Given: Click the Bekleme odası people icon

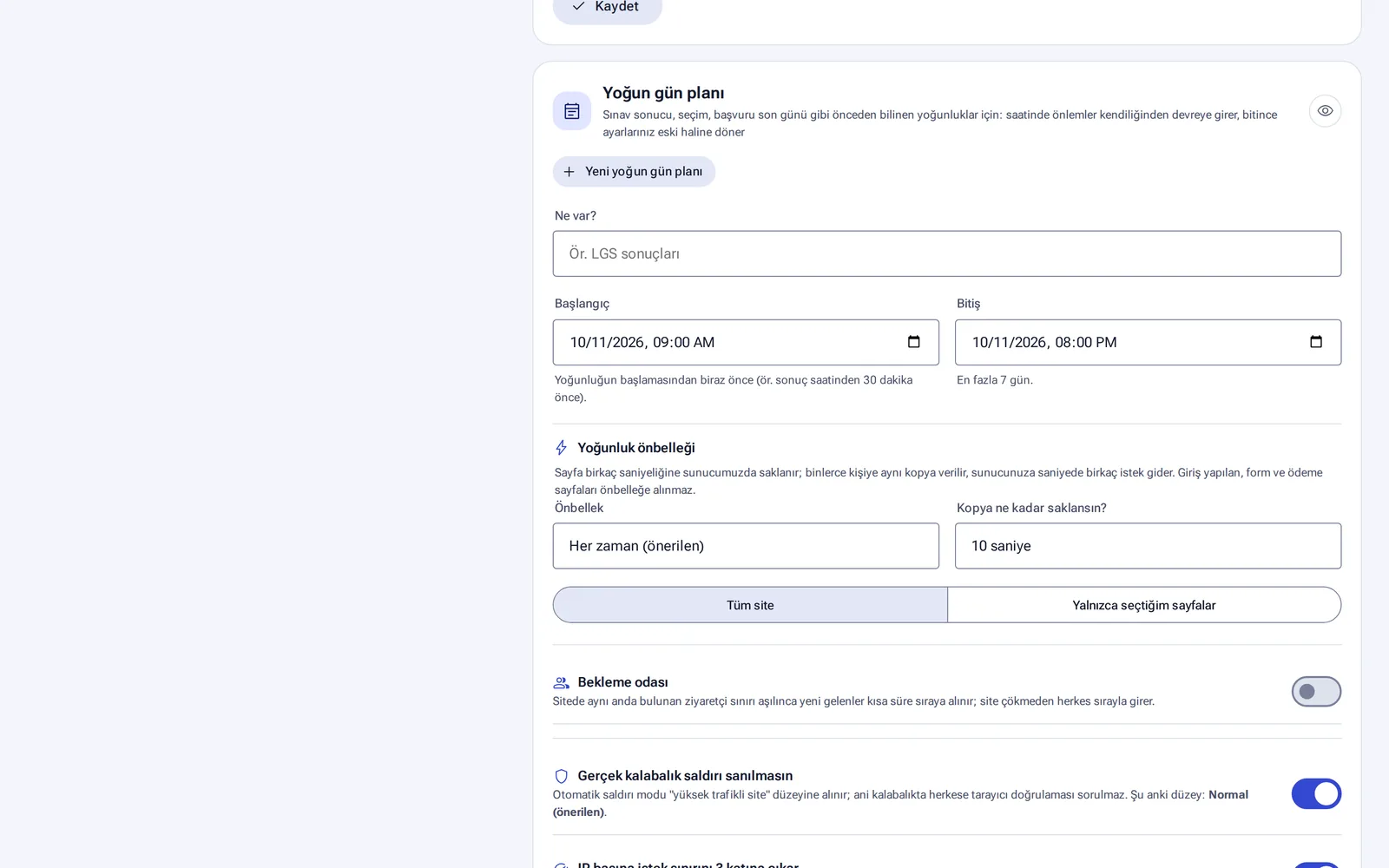Looking at the screenshot, I should 562,682.
